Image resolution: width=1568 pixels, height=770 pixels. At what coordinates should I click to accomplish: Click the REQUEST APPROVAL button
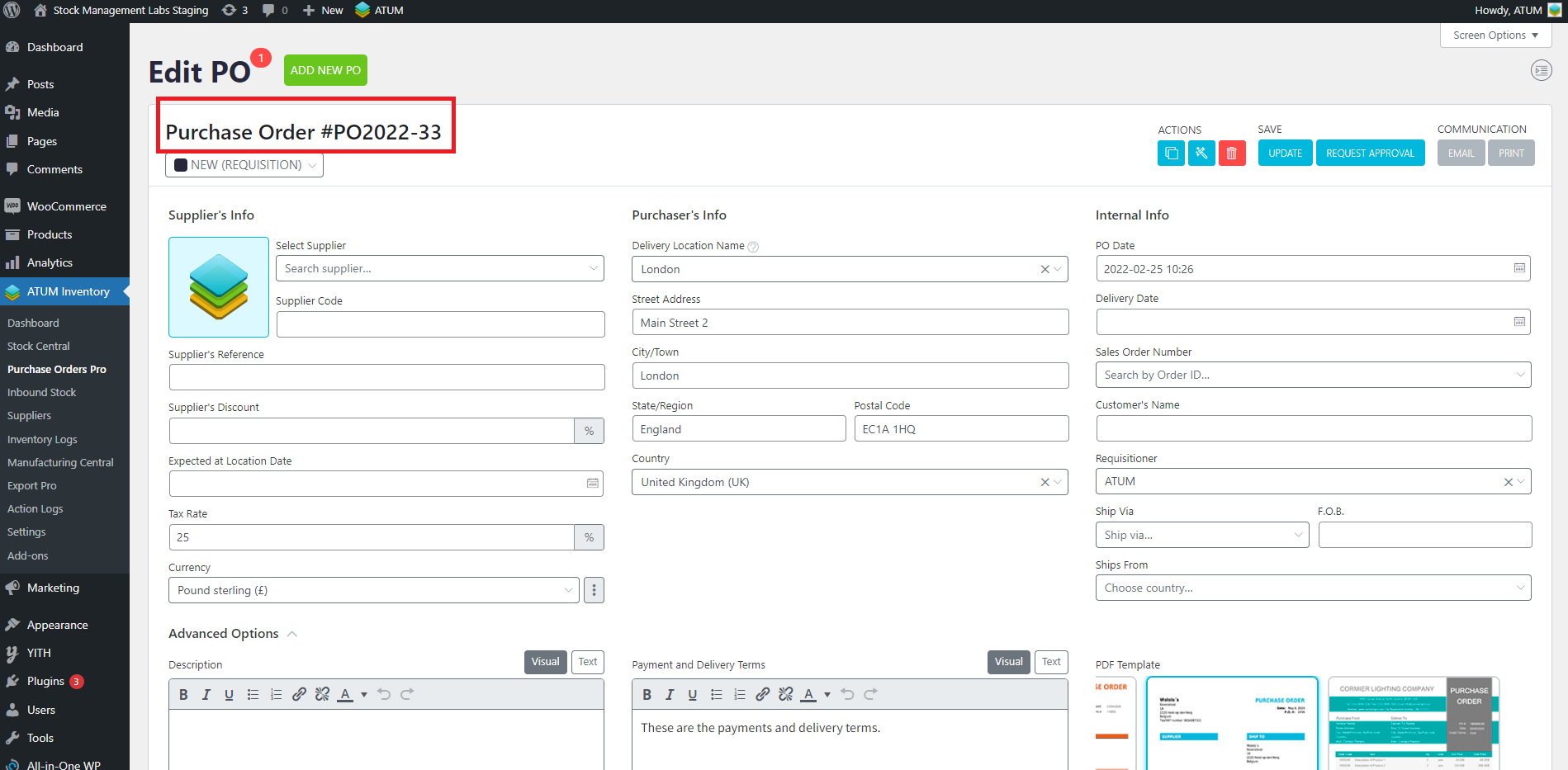click(x=1370, y=154)
